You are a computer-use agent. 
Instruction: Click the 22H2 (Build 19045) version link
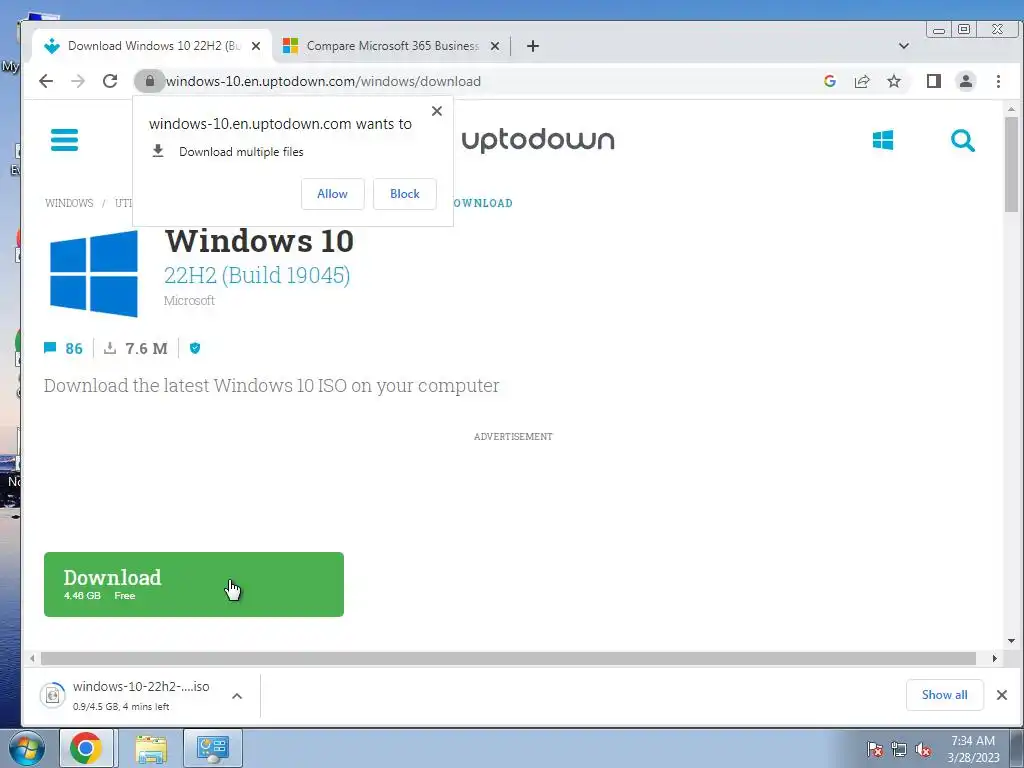257,275
